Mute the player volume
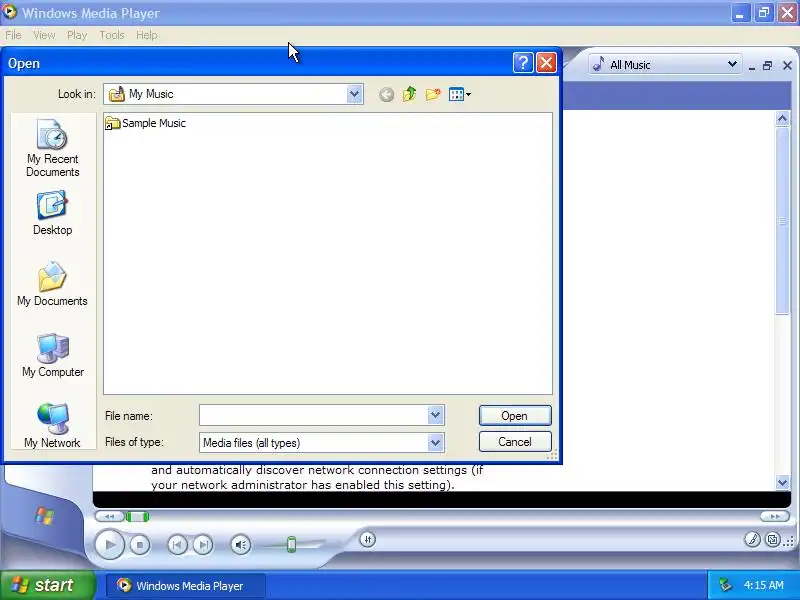 coord(240,545)
